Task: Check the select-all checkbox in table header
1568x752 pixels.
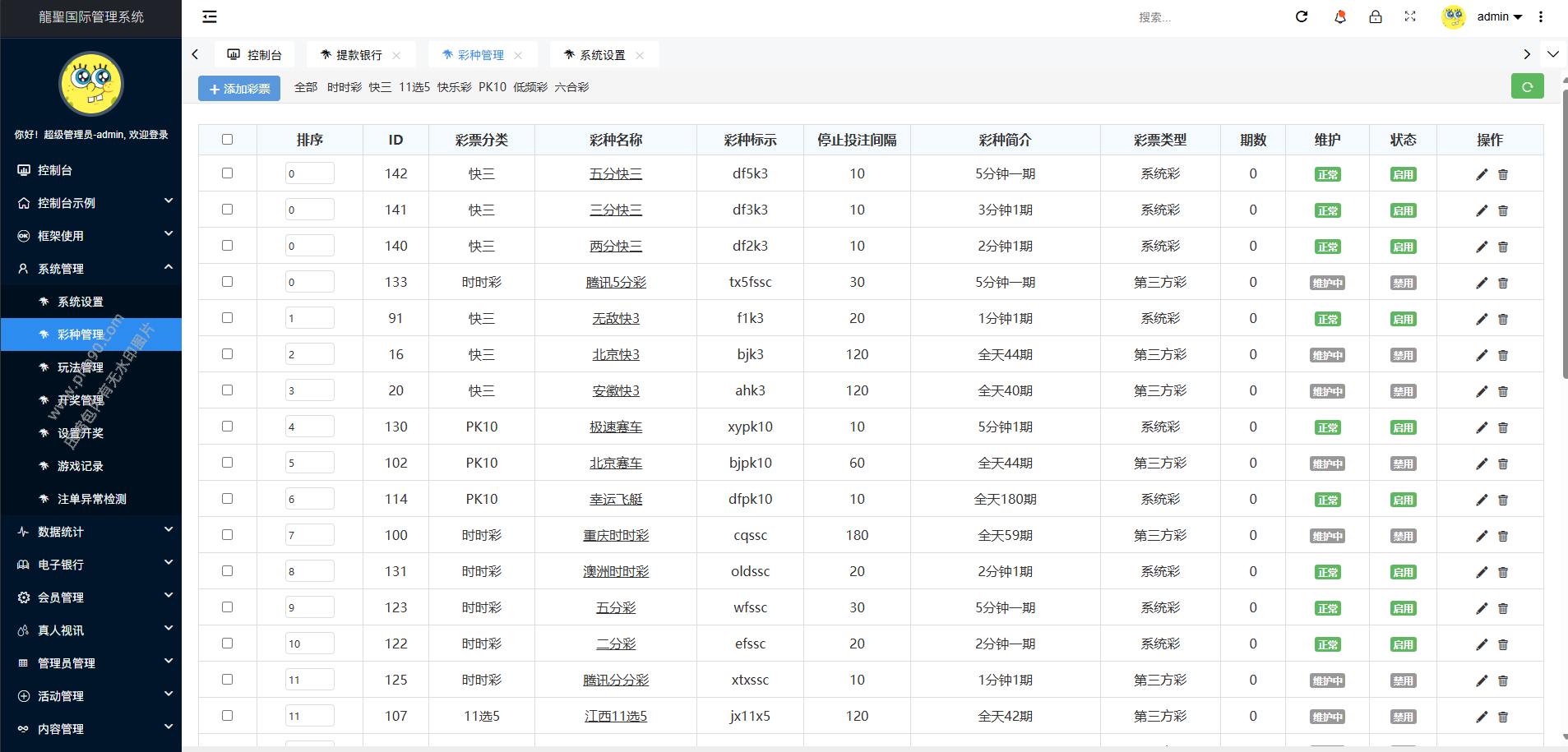Action: pos(228,140)
